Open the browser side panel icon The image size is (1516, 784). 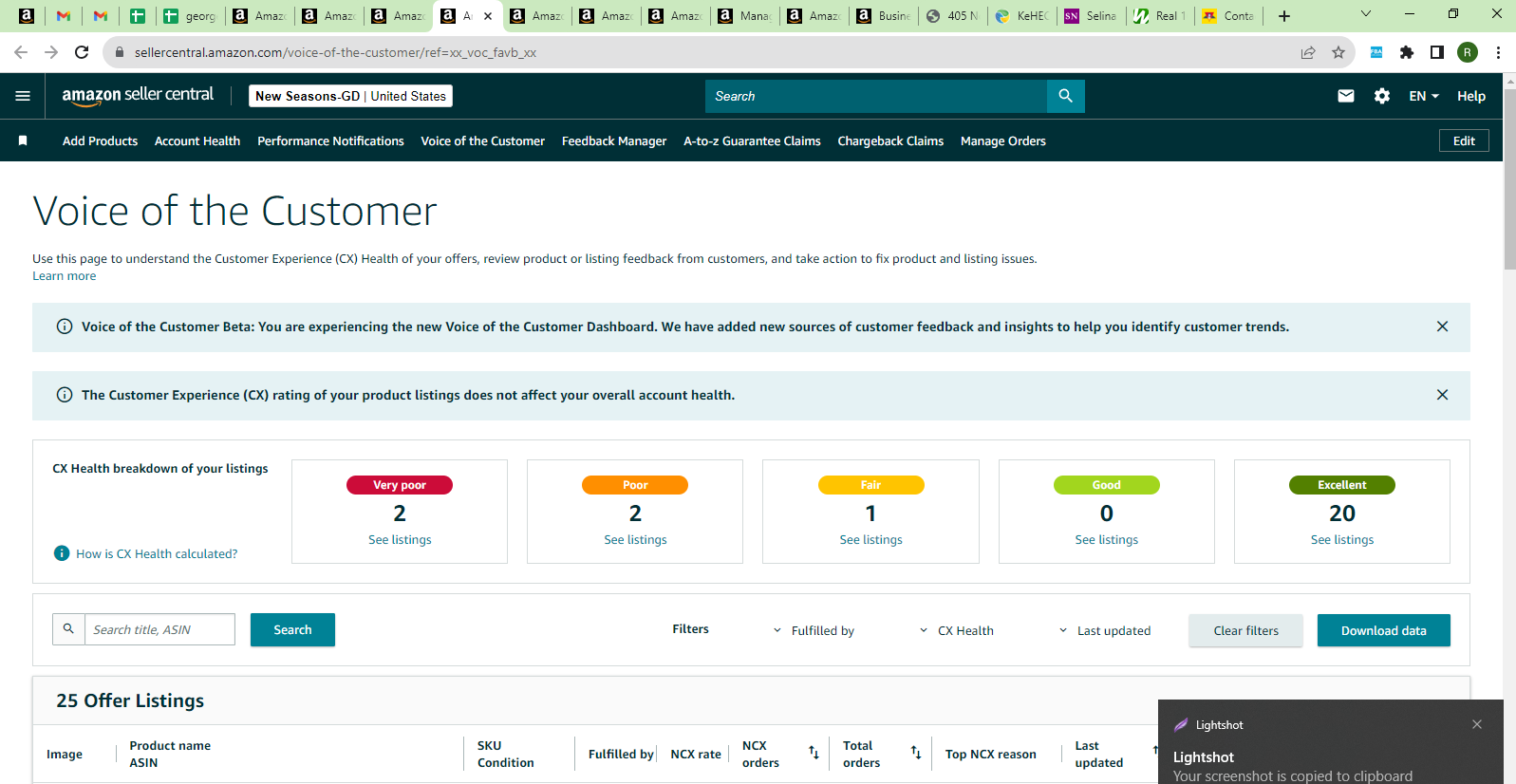pyautogui.click(x=1437, y=52)
